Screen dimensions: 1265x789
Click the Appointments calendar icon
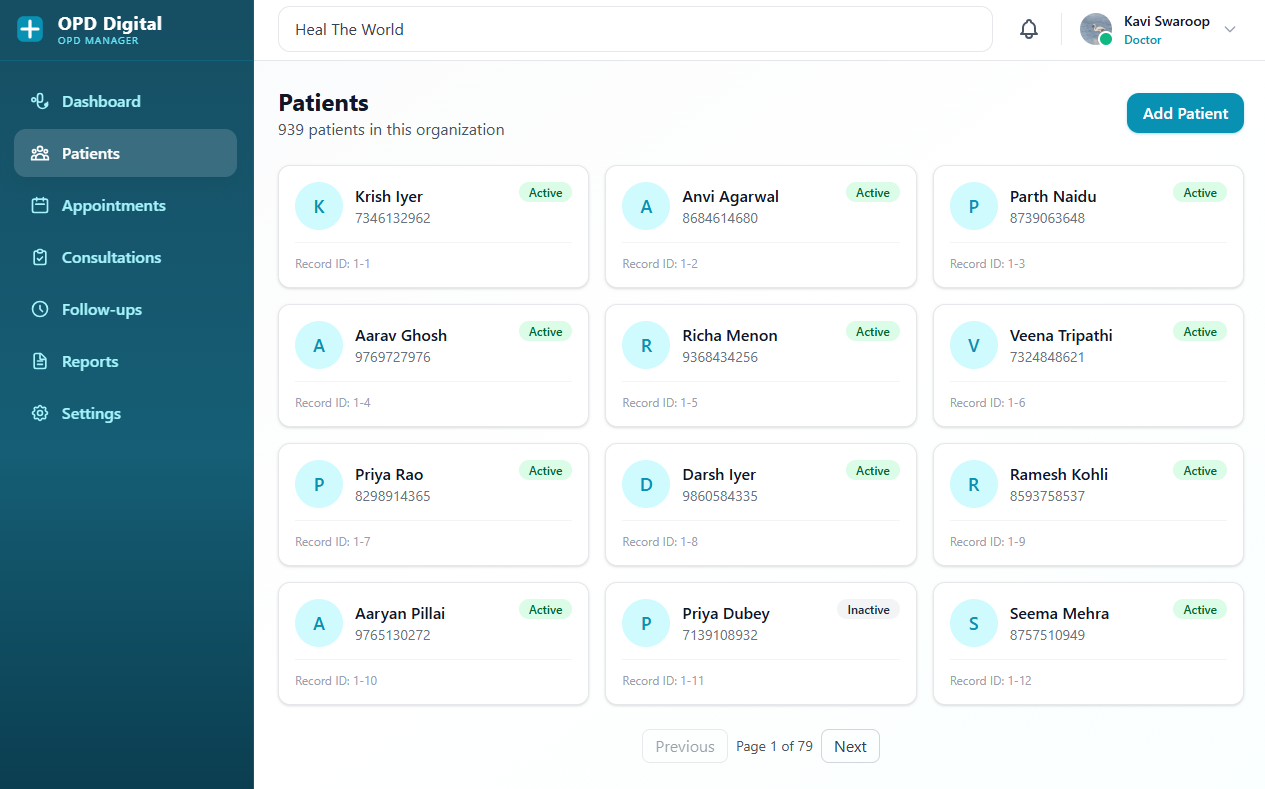tap(40, 205)
